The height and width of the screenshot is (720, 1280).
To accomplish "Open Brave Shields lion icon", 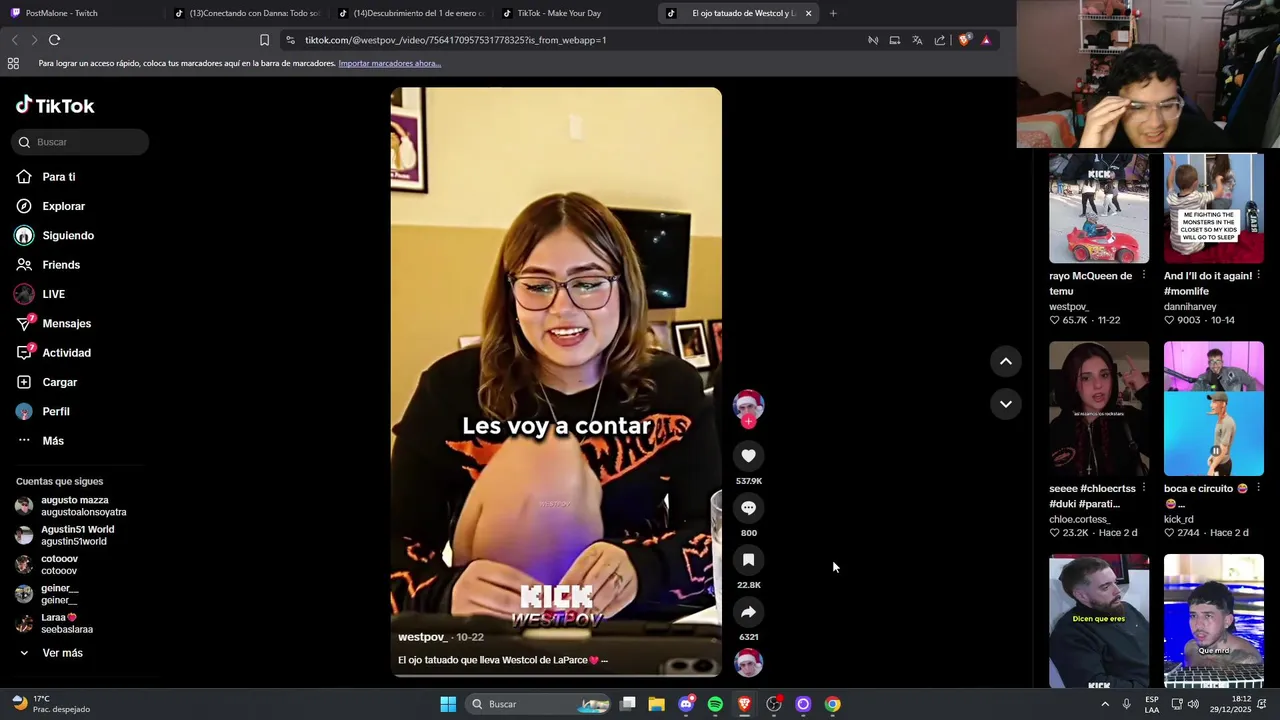I will [x=965, y=40].
